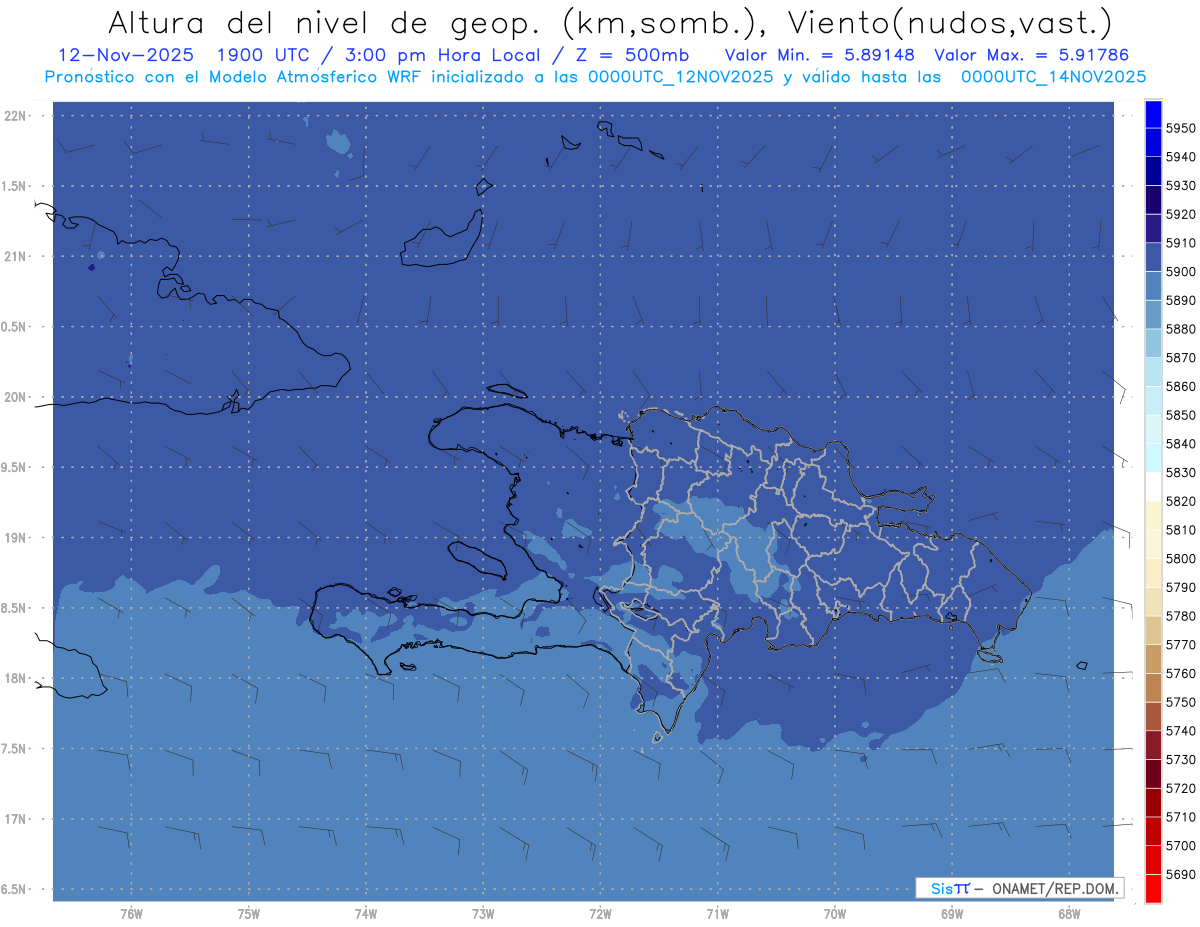Screen dimensions: 1200x927
Task: Click the legend value '5750'
Action: pyautogui.click(x=1180, y=702)
